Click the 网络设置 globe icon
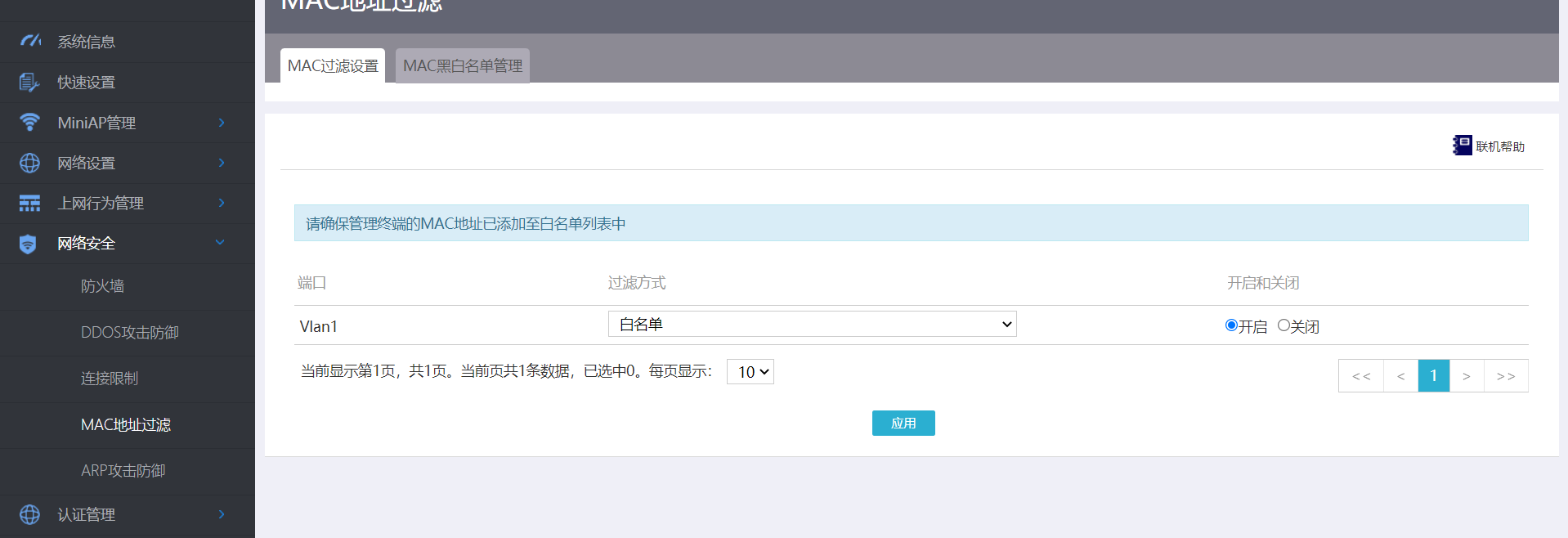 pos(29,163)
